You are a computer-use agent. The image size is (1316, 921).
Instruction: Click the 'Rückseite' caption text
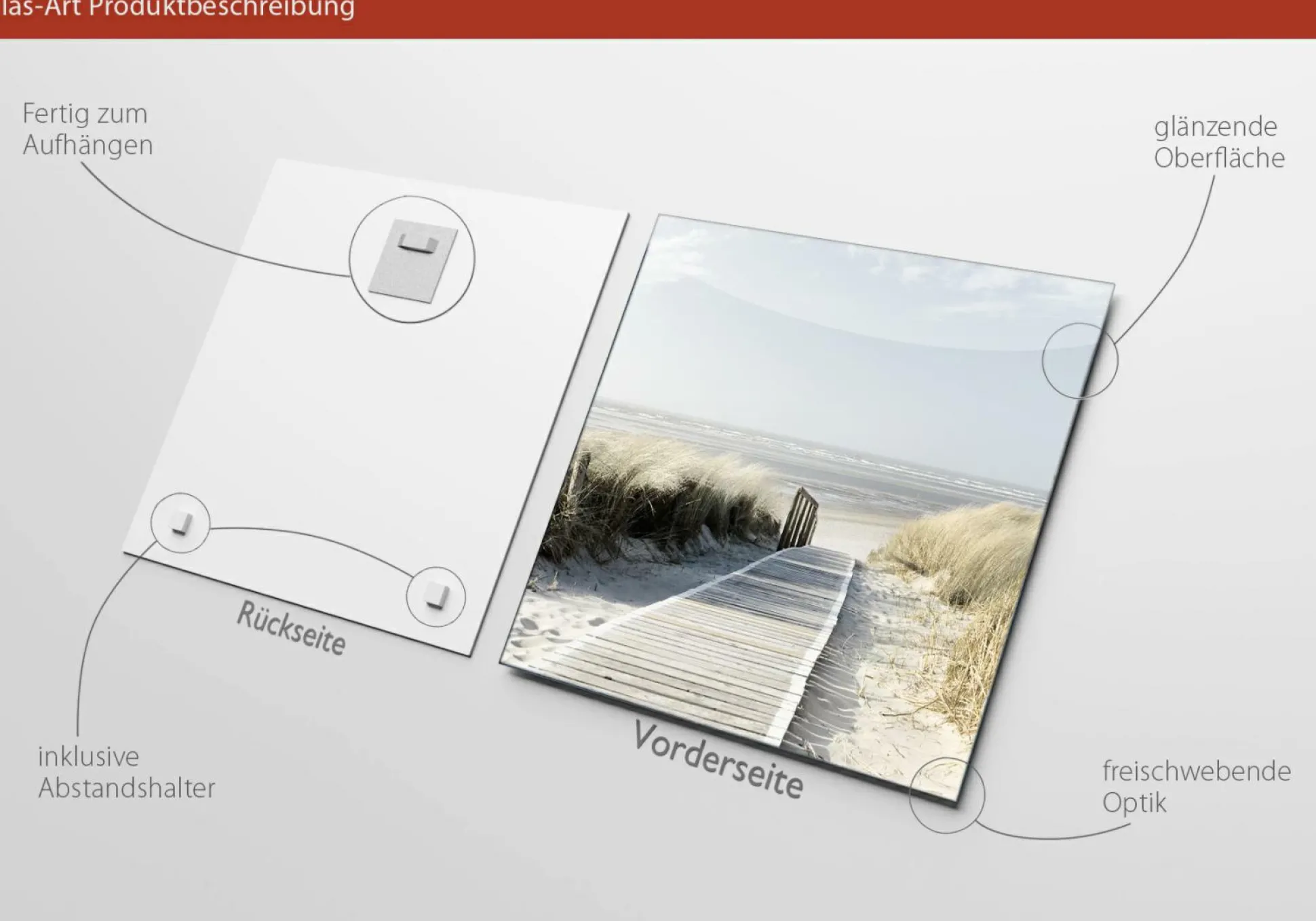(x=291, y=629)
